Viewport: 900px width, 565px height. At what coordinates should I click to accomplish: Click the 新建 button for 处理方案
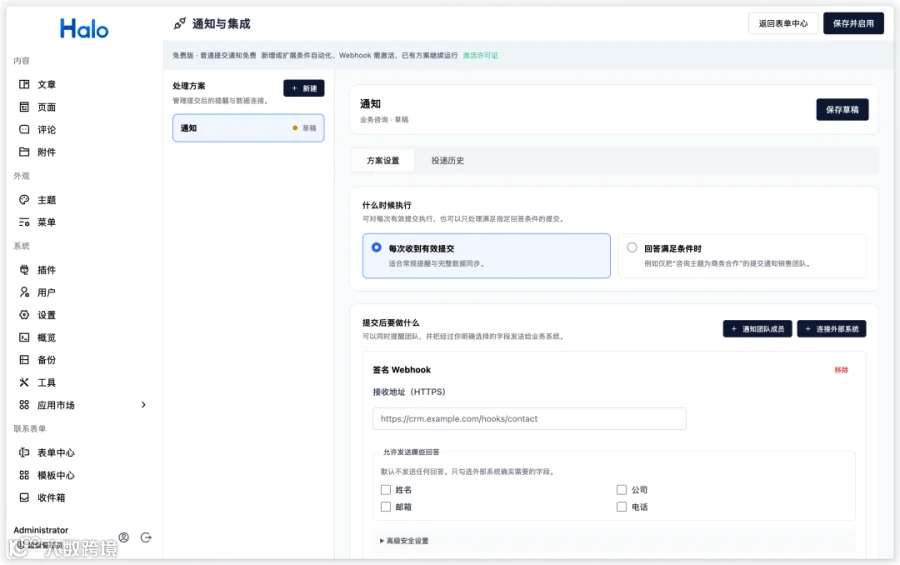click(x=304, y=88)
